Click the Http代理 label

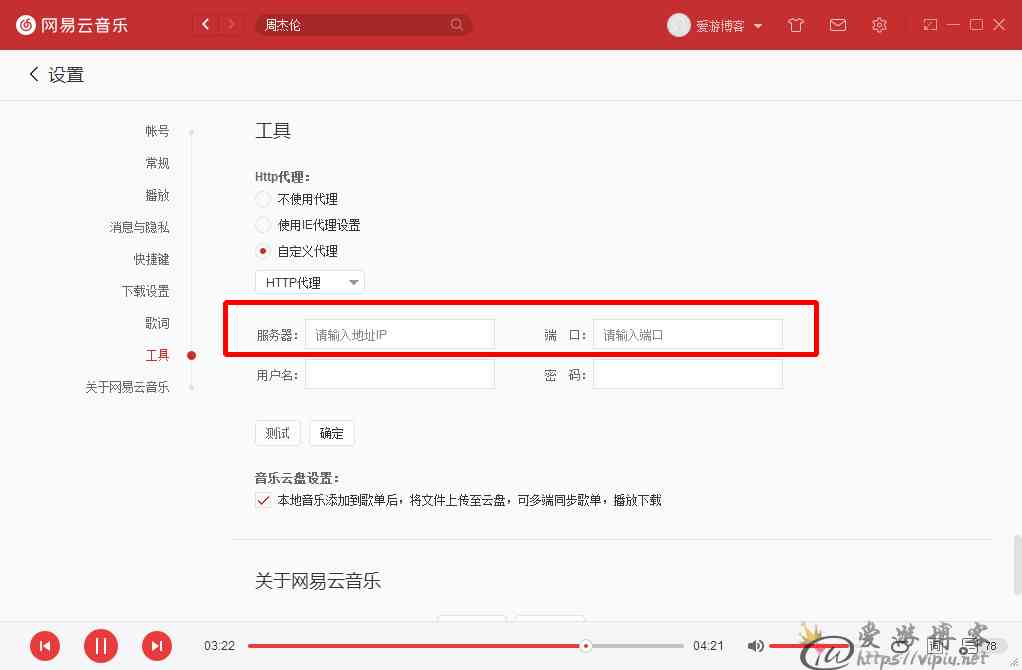click(282, 177)
